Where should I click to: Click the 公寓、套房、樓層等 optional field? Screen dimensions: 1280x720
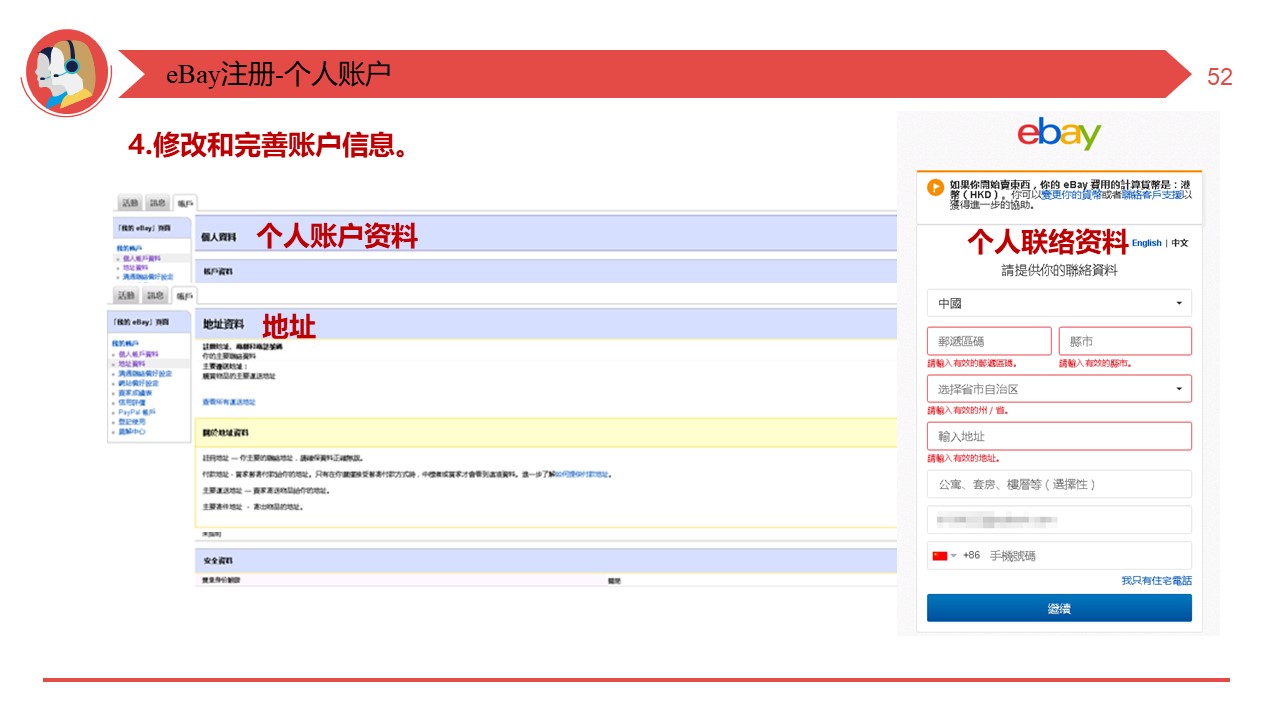[x=1059, y=484]
